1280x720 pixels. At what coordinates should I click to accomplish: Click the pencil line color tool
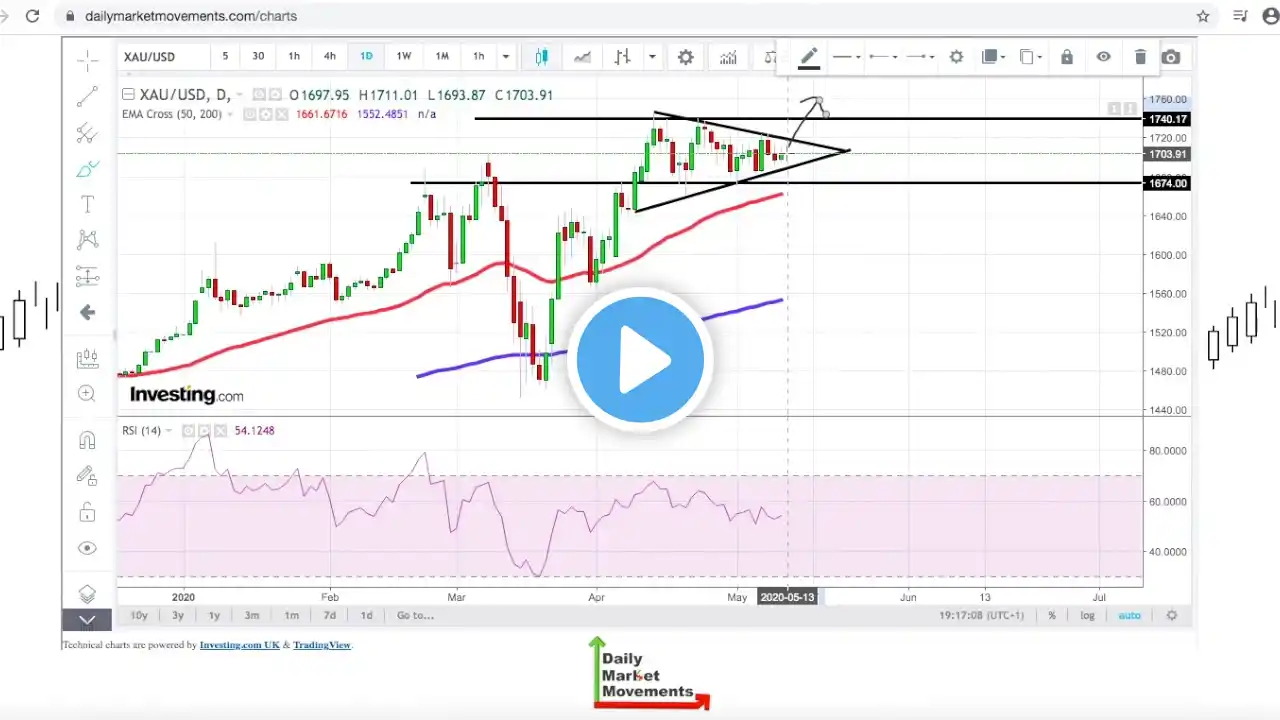[809, 57]
